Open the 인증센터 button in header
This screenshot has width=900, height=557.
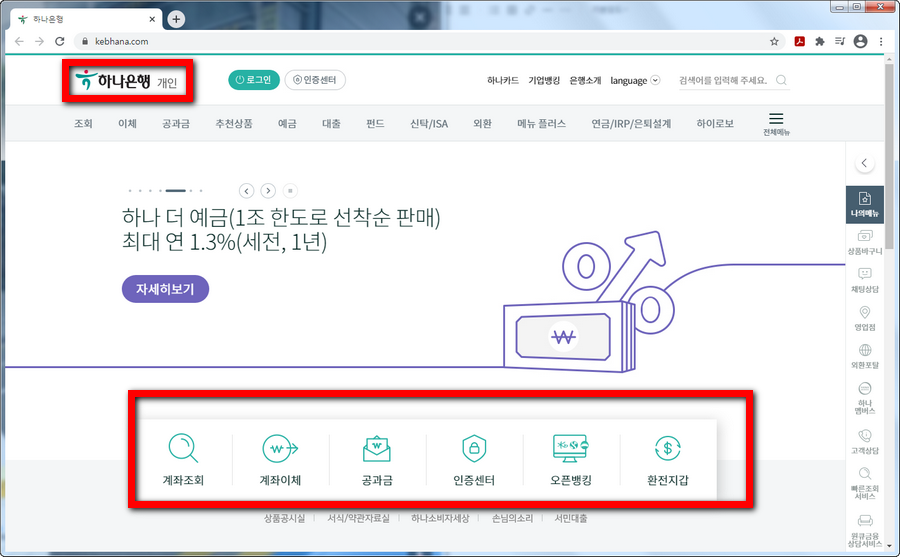315,80
